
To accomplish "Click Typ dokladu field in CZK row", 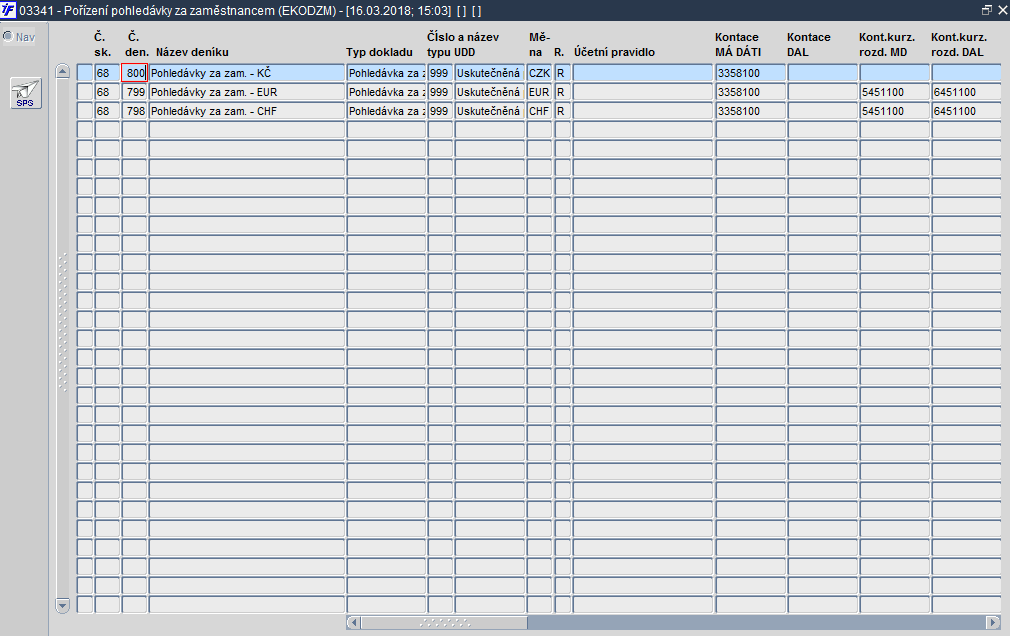I will 386,73.
